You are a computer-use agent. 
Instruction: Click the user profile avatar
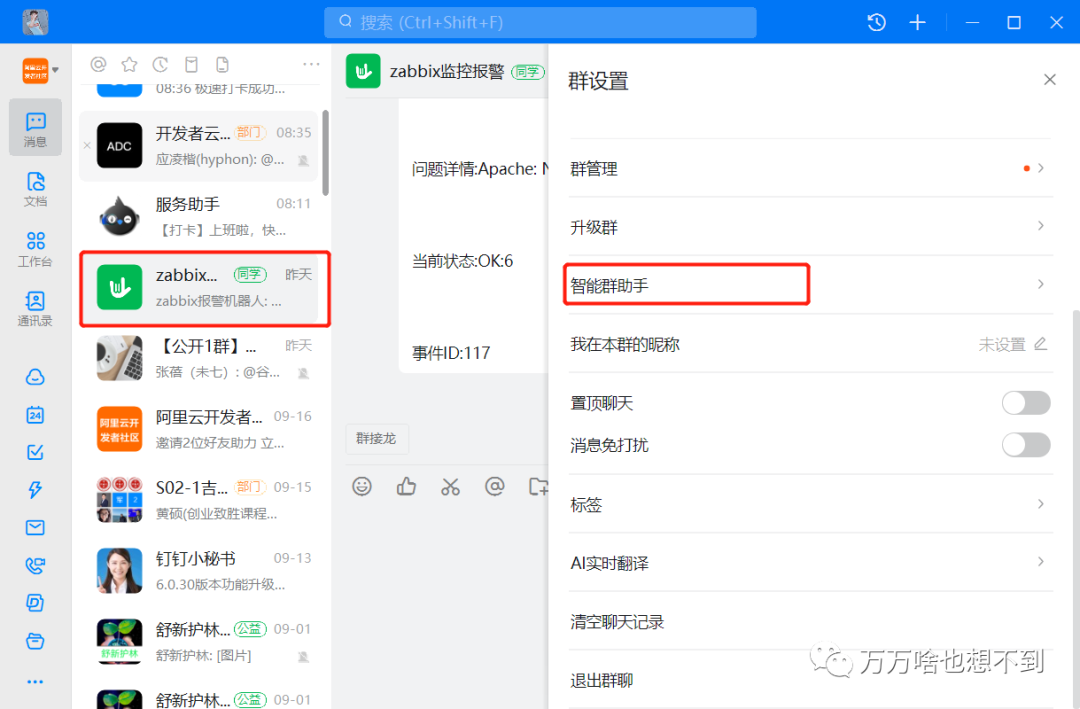[35, 22]
